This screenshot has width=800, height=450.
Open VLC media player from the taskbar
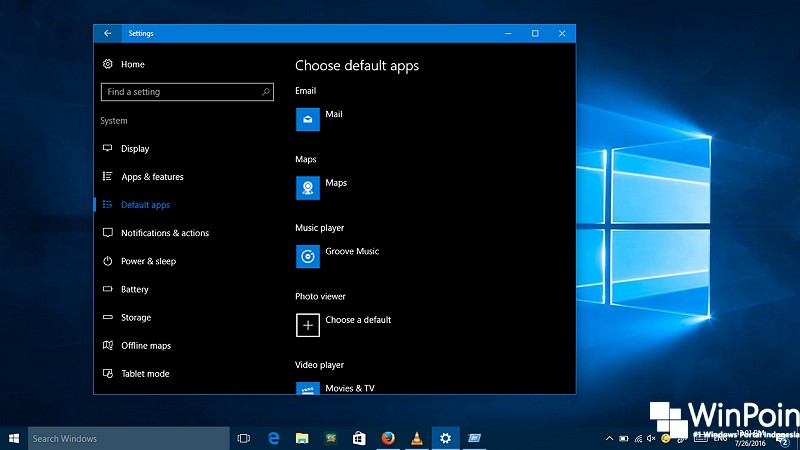click(417, 438)
